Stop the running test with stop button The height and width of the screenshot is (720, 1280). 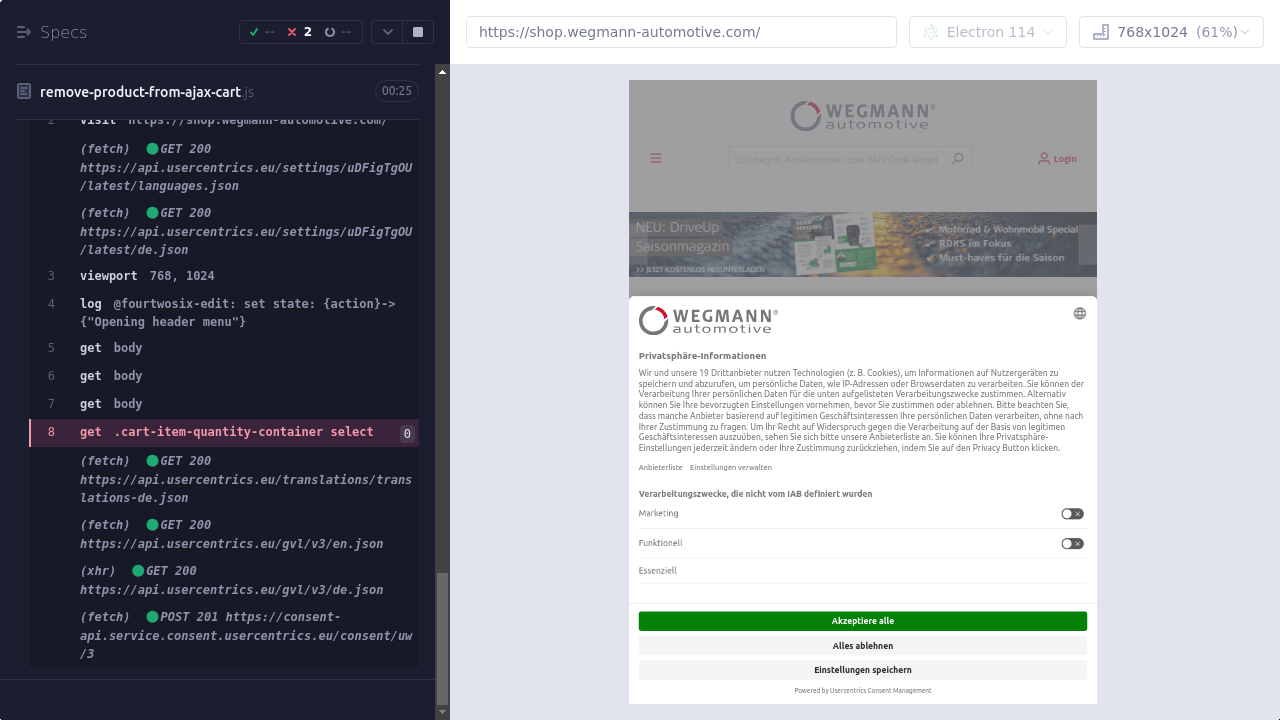click(417, 32)
